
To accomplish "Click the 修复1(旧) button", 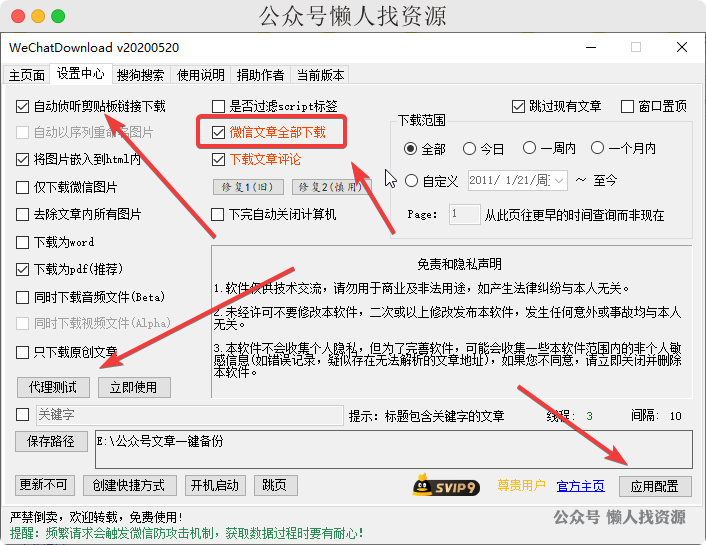I will click(248, 187).
